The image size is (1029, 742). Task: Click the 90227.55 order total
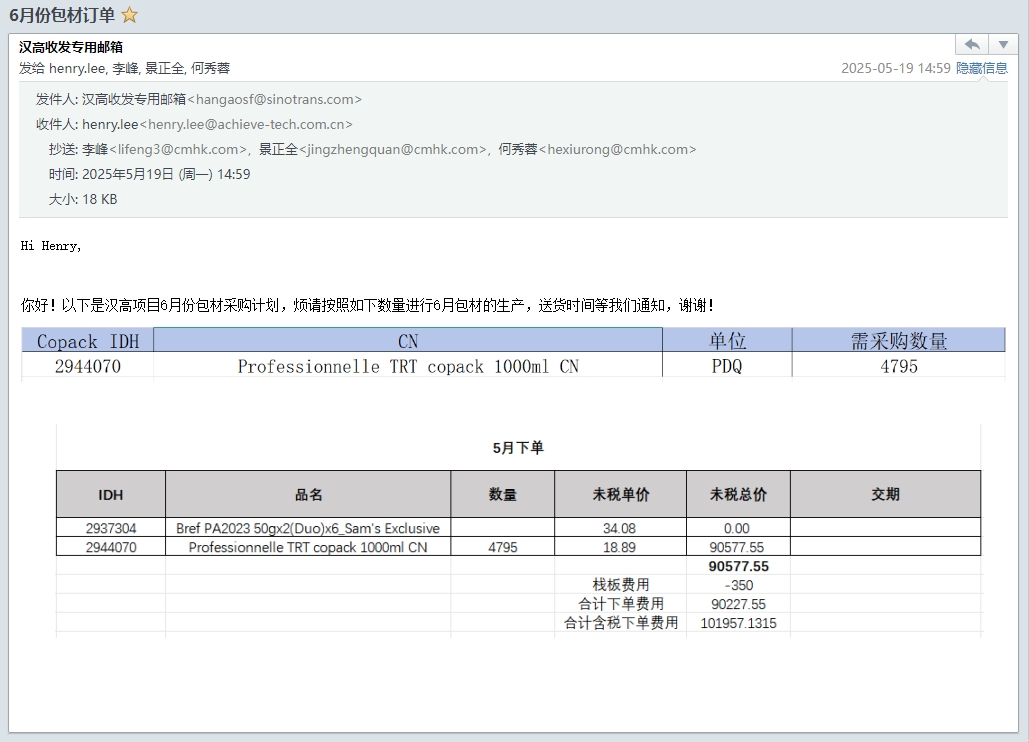[738, 604]
